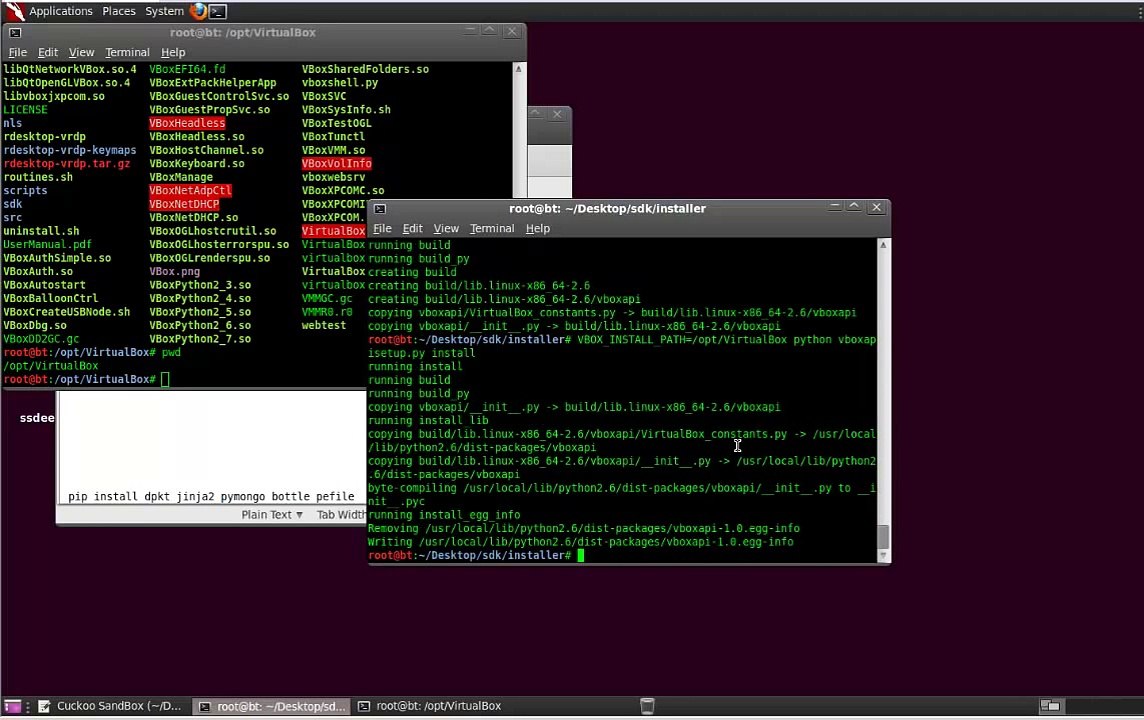
Task: Open File menu in /opt/VirtualBox terminal
Action: coord(18,53)
